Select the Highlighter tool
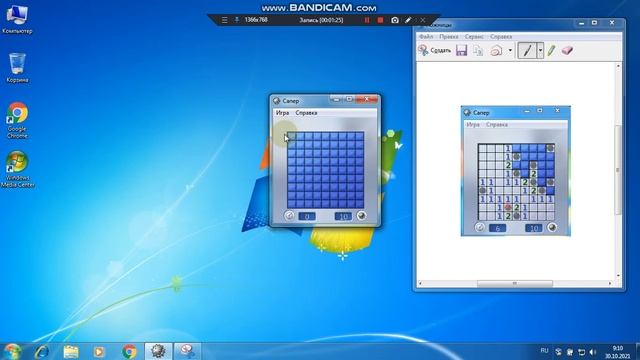This screenshot has width=640, height=360. pos(551,51)
